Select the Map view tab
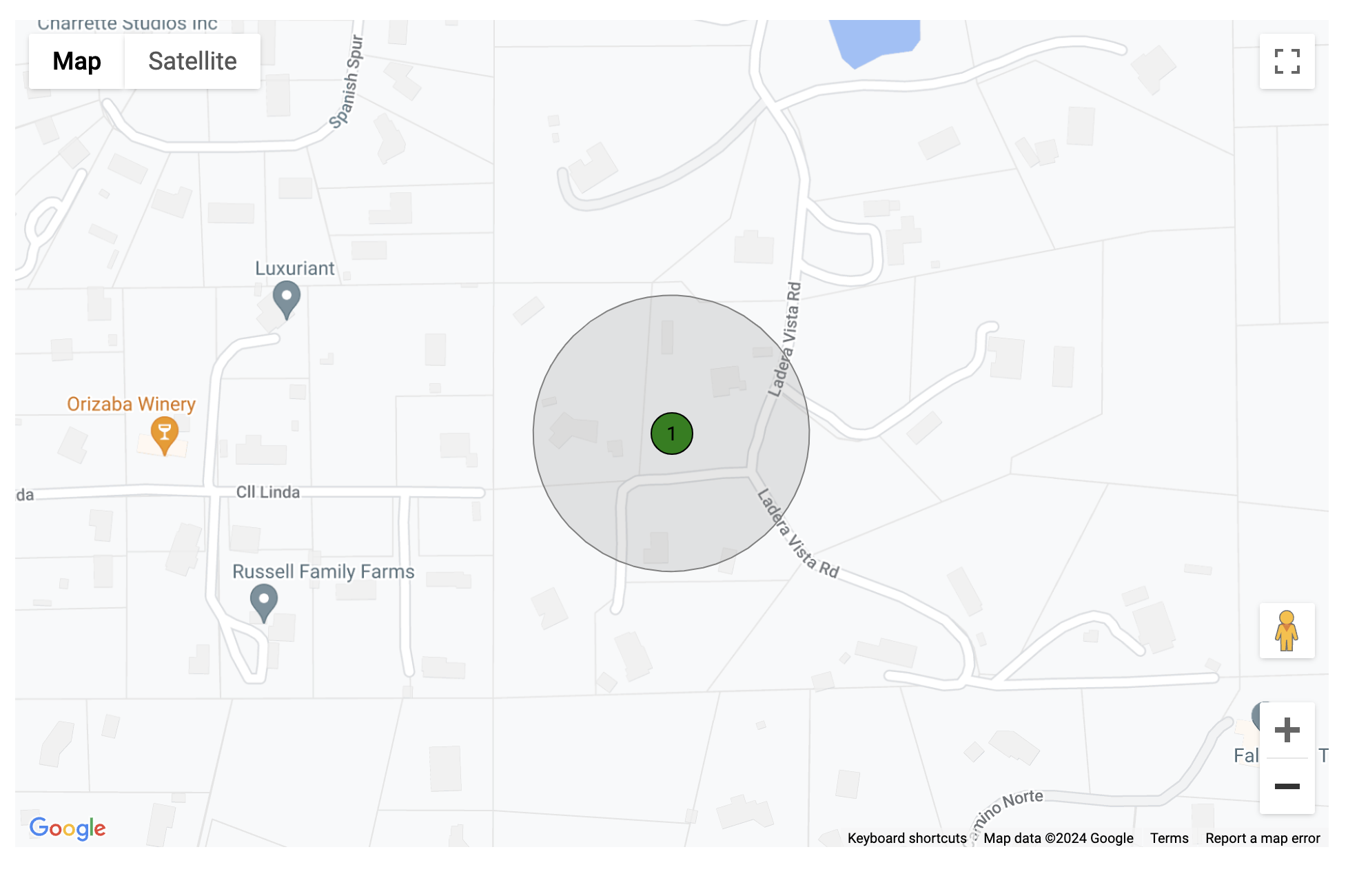The width and height of the screenshot is (1348, 896). [x=76, y=61]
